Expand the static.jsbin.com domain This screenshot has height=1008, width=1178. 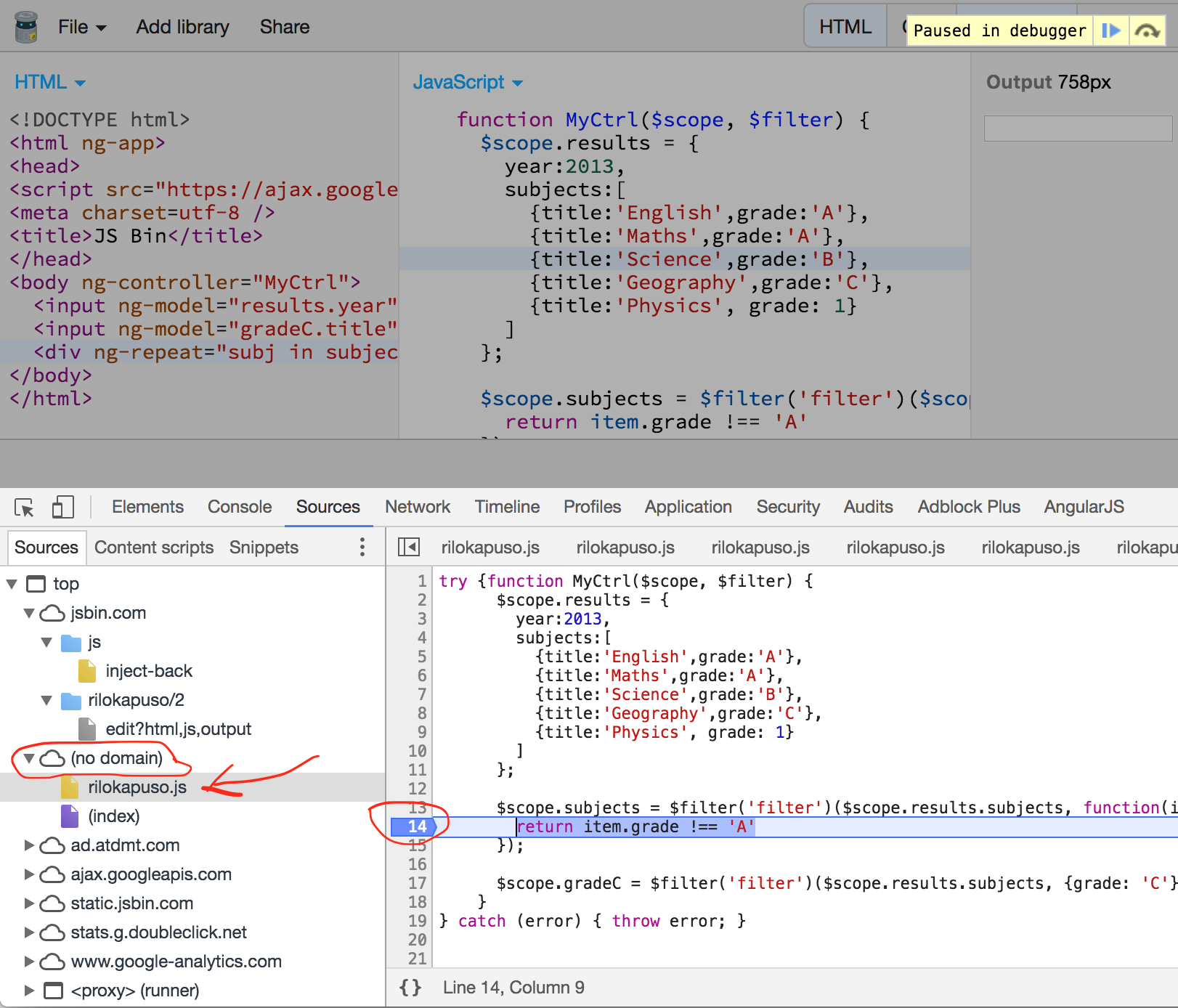click(29, 903)
